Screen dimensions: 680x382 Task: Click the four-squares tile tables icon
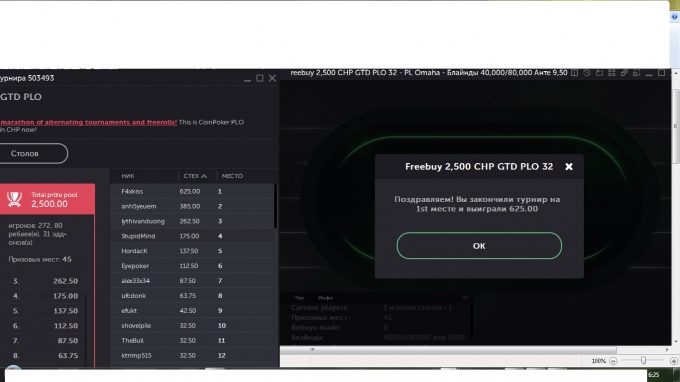click(611, 73)
